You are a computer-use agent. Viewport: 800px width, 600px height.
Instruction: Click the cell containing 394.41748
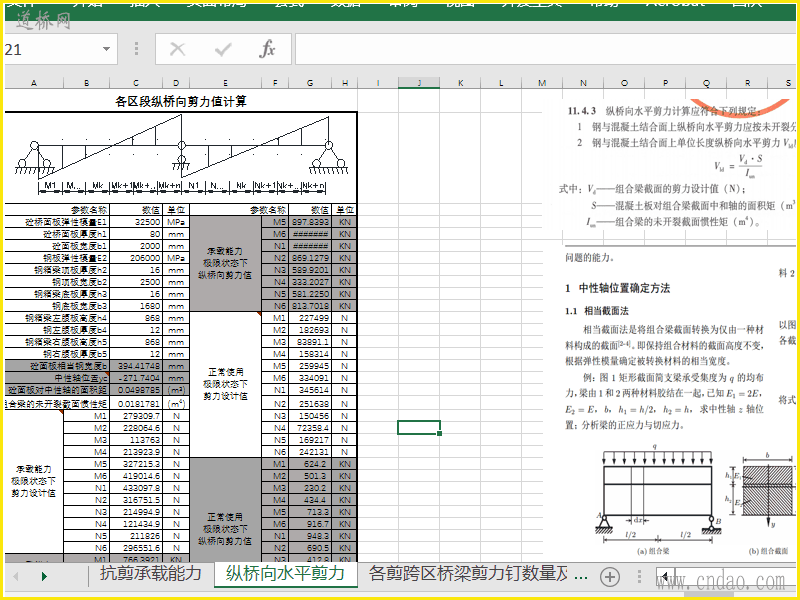(x=136, y=366)
